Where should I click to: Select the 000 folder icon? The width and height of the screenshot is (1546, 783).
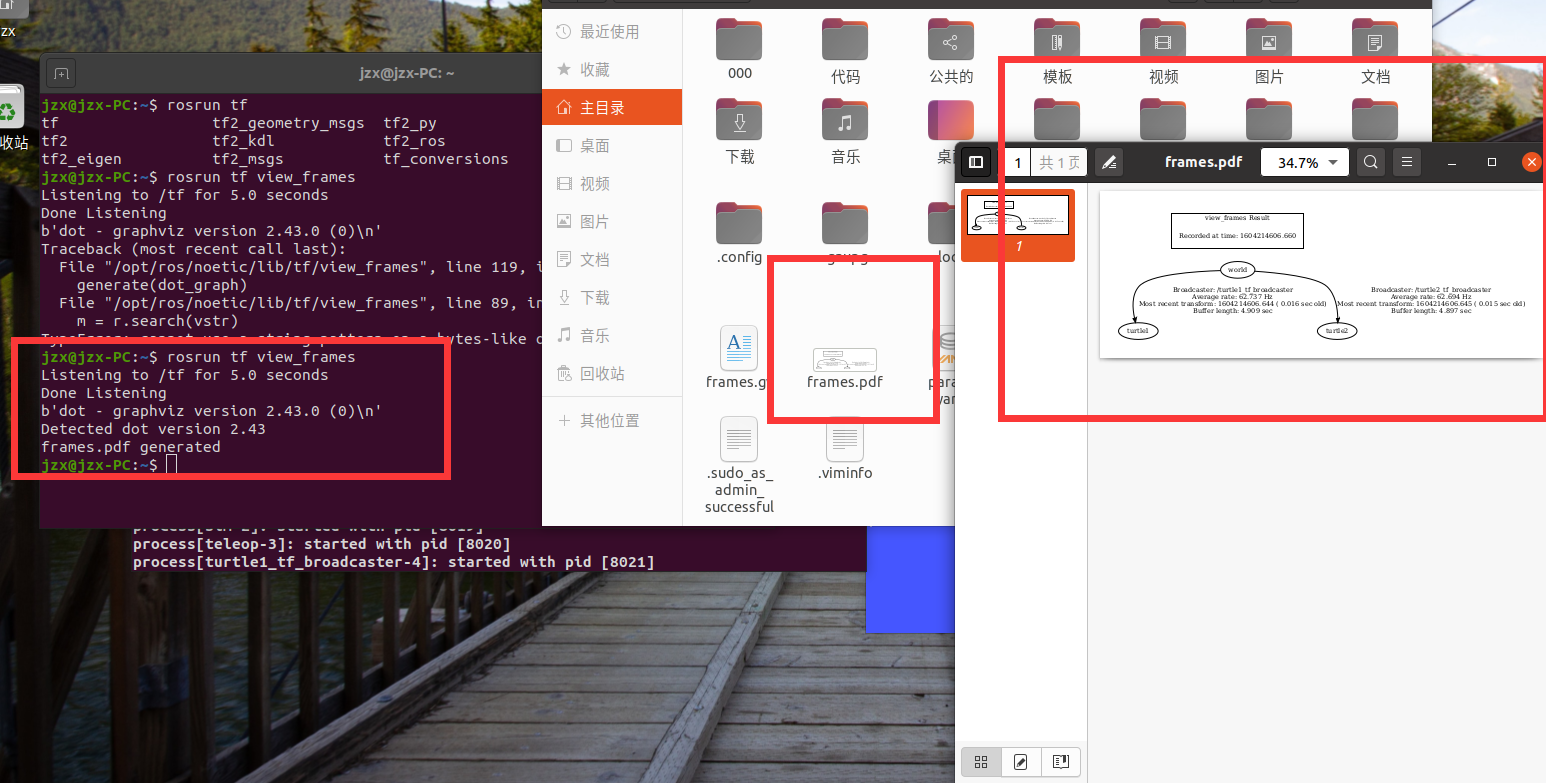[739, 40]
